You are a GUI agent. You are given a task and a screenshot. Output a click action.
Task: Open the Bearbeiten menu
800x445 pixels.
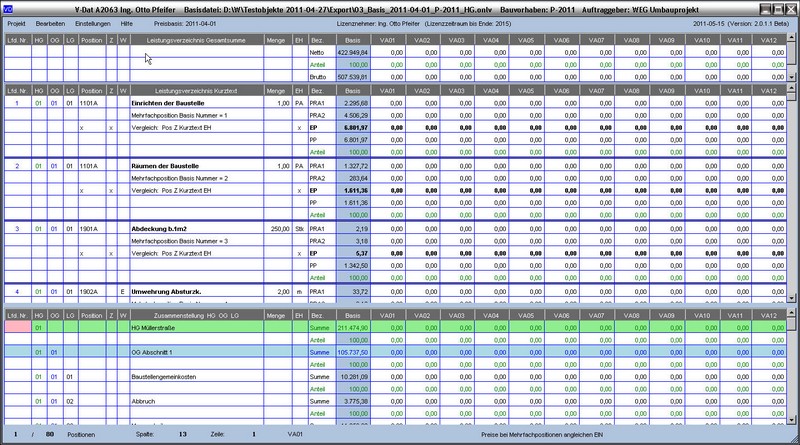tap(52, 21)
